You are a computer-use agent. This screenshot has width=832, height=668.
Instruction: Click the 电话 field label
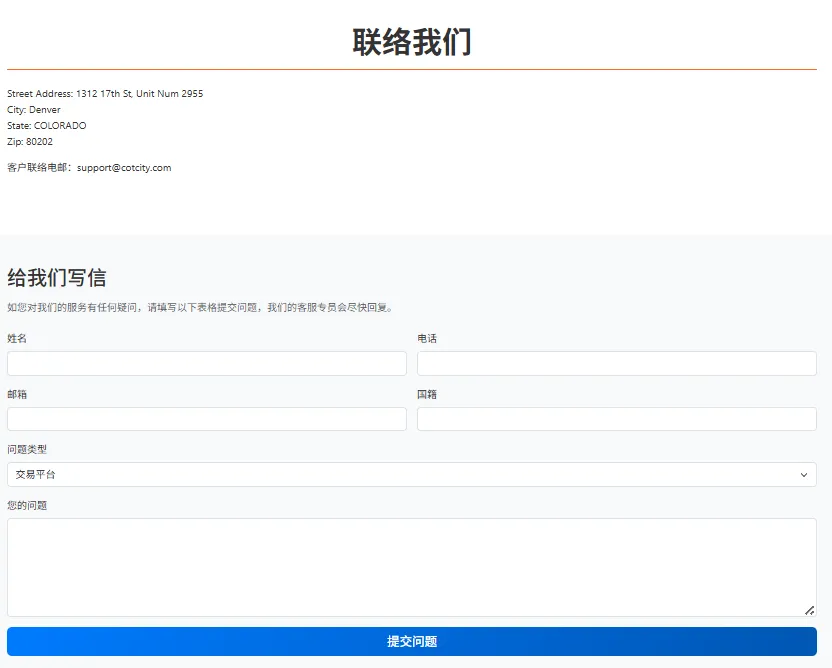point(425,338)
